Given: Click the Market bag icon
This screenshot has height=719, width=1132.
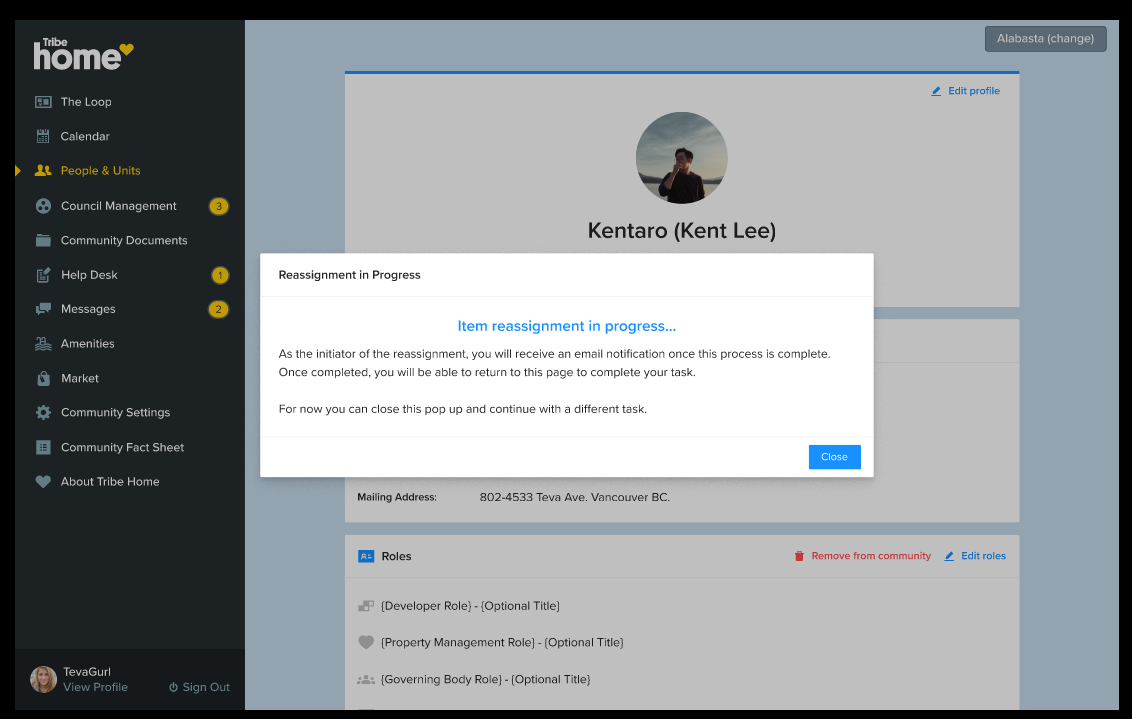Looking at the screenshot, I should click(43, 378).
